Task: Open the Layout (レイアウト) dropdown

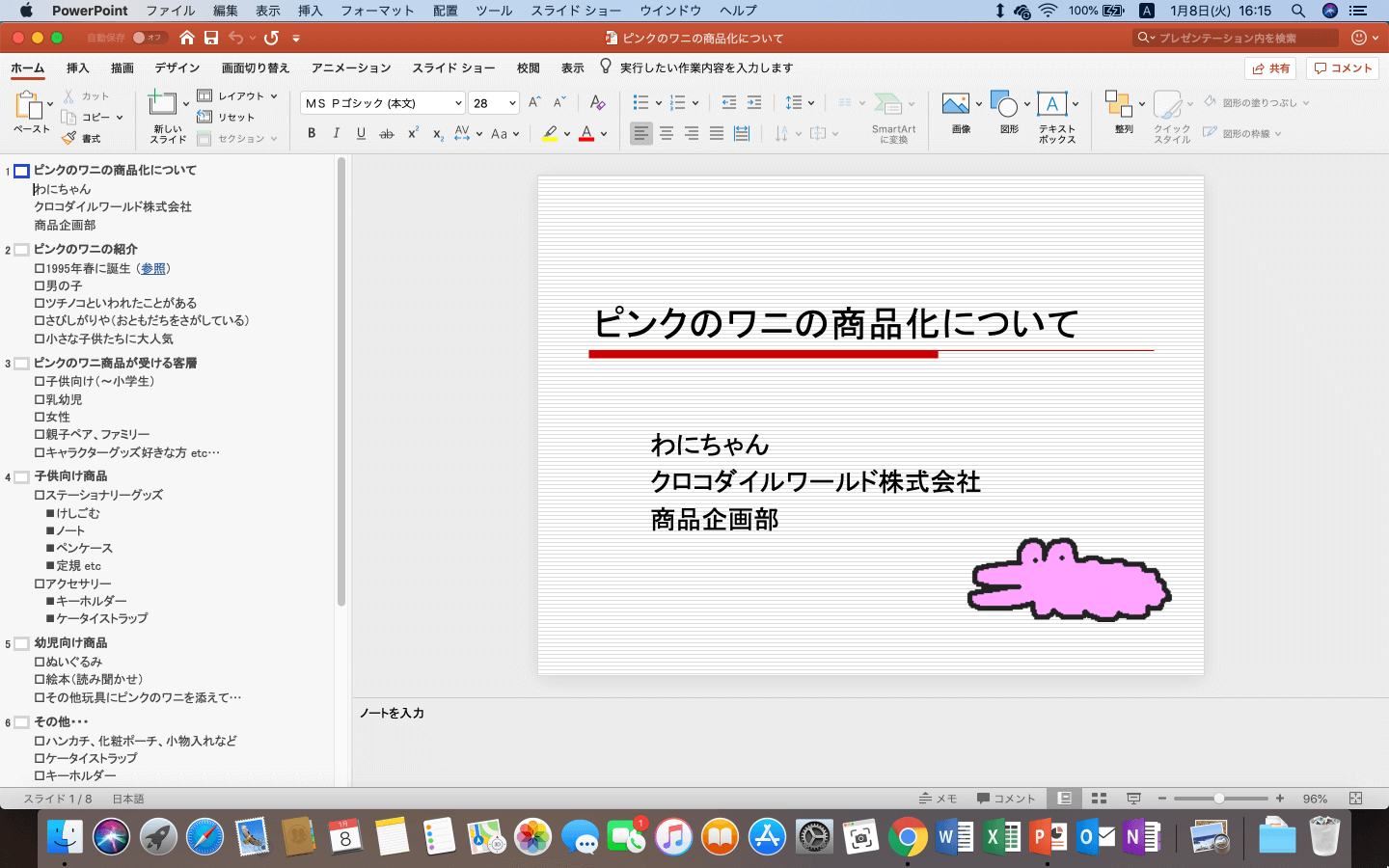Action: click(238, 95)
